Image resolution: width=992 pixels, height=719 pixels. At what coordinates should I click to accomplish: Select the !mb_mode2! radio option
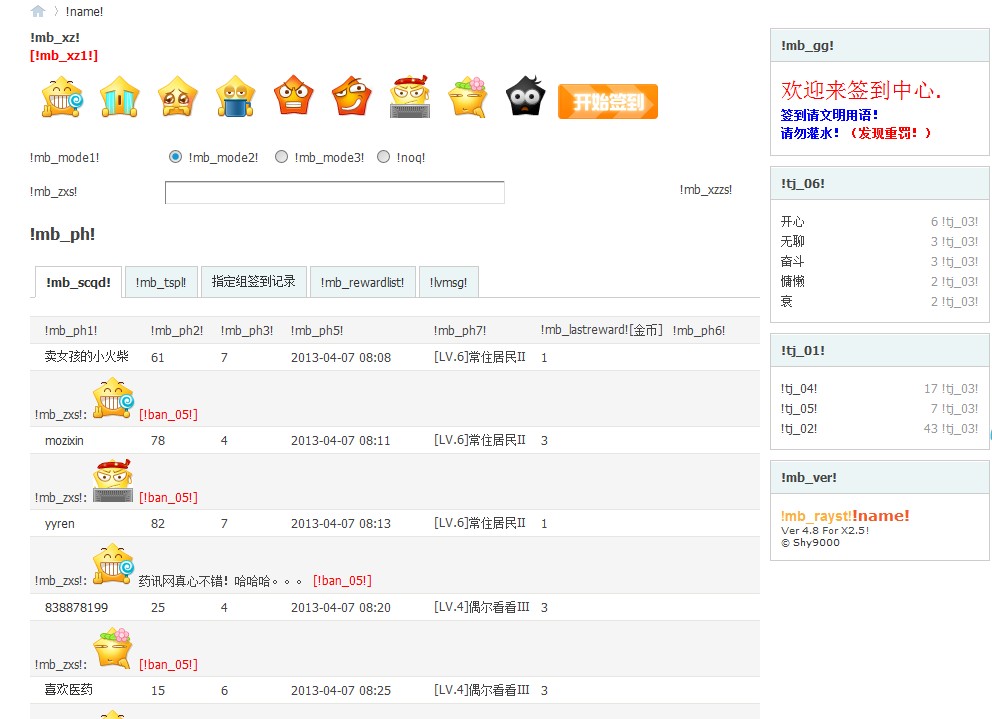[x=175, y=156]
